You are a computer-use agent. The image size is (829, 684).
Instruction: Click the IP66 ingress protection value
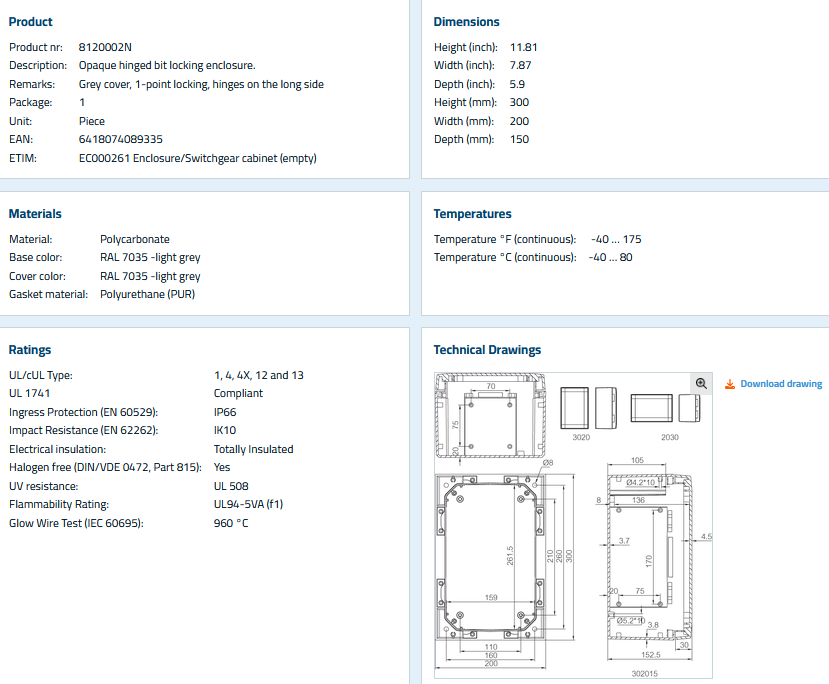[x=225, y=412]
